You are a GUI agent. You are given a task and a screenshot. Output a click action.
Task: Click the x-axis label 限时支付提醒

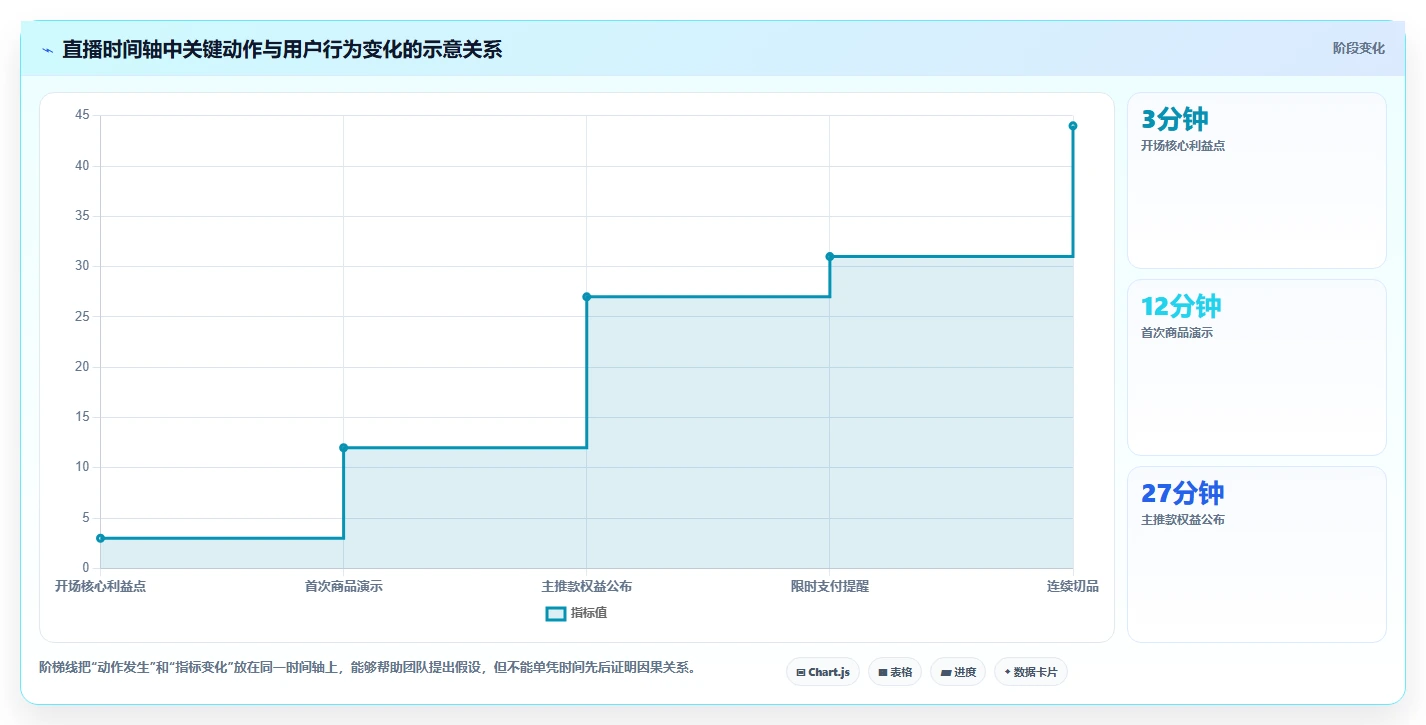(x=830, y=586)
